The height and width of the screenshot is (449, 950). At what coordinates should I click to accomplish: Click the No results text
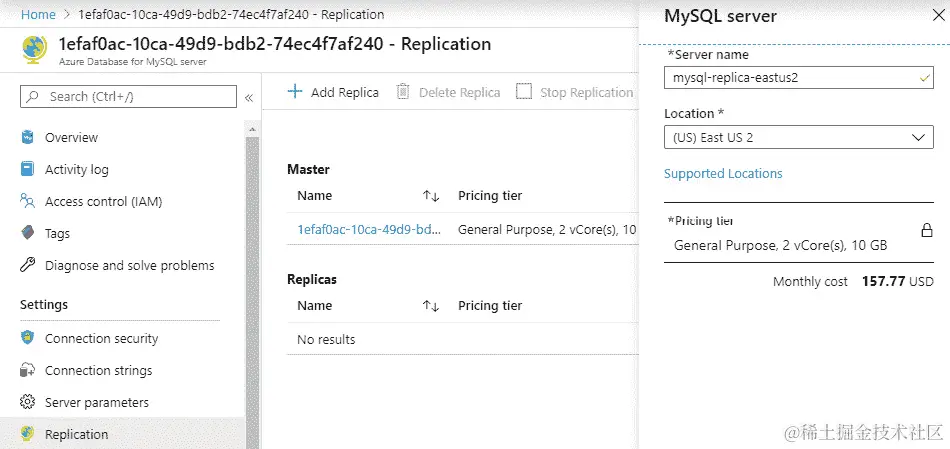coord(326,339)
